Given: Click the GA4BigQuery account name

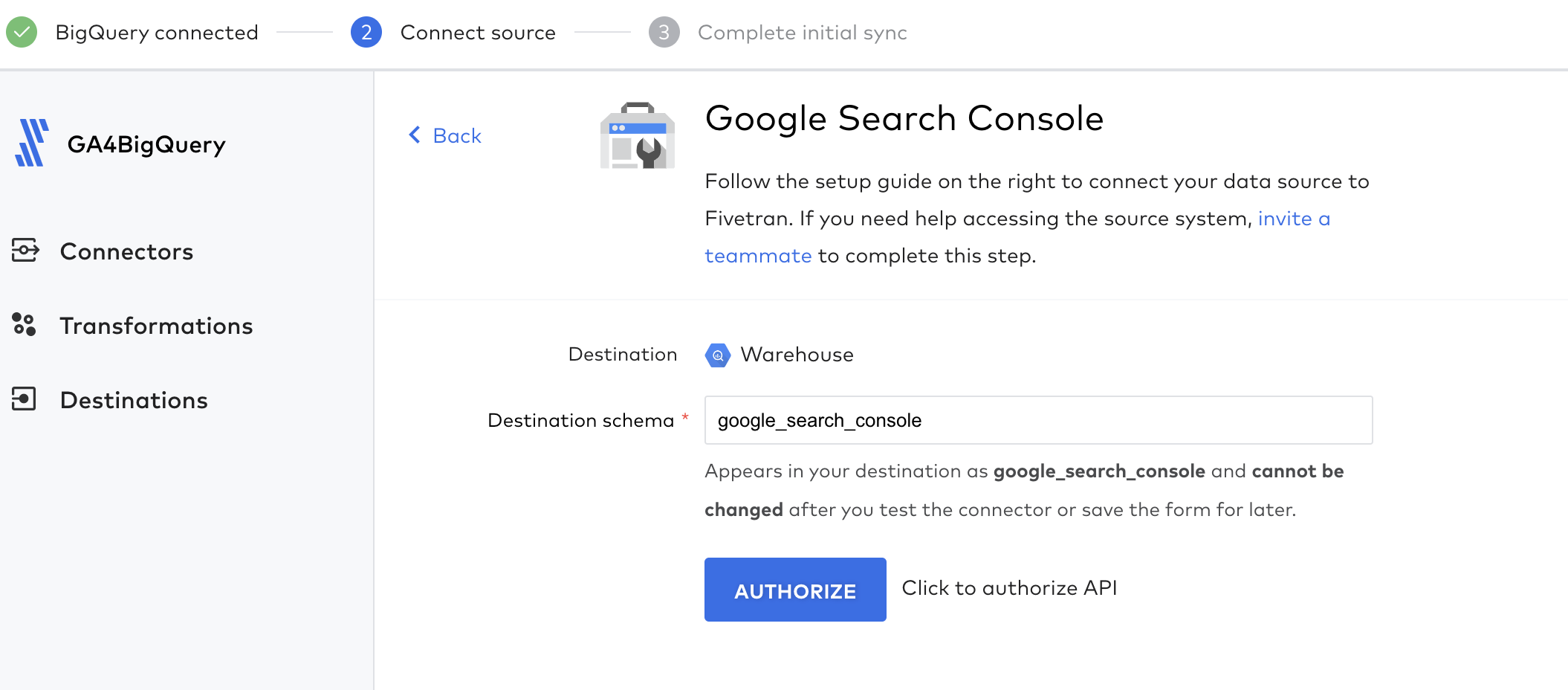Looking at the screenshot, I should point(146,144).
